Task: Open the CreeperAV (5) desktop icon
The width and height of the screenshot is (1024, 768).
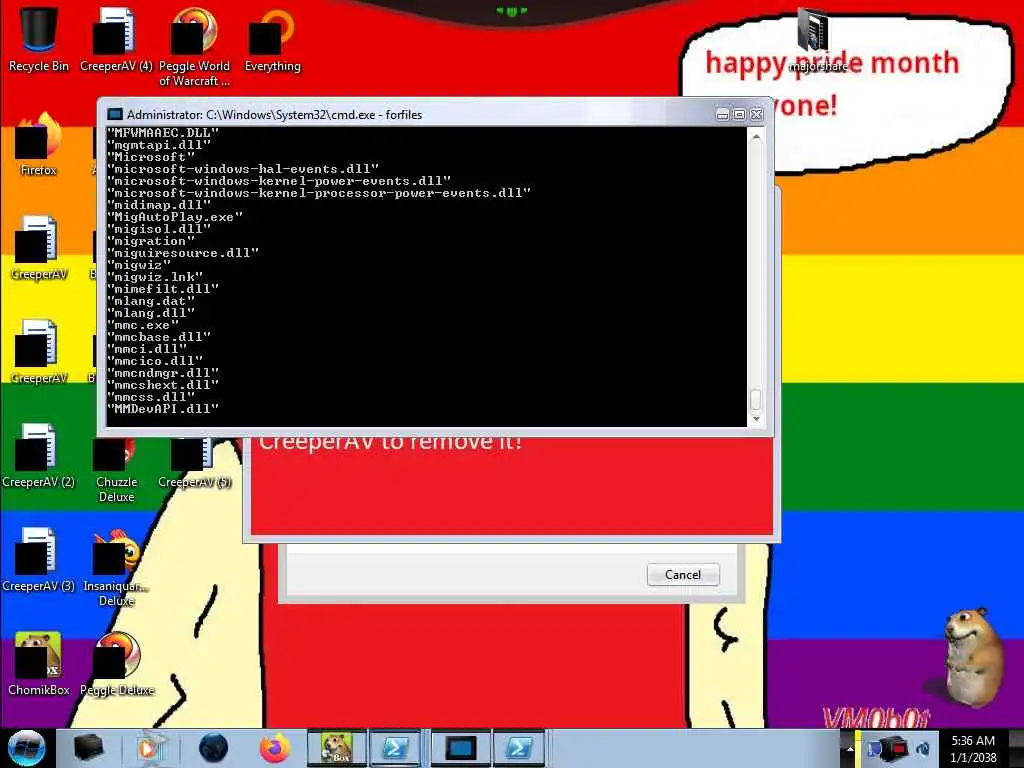Action: point(194,460)
